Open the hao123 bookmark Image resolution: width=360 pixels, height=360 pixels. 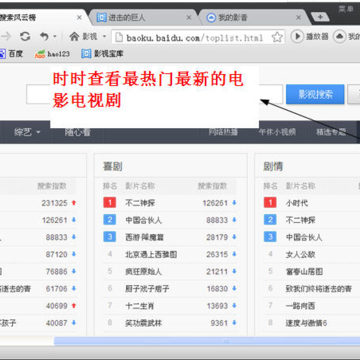click(x=53, y=54)
